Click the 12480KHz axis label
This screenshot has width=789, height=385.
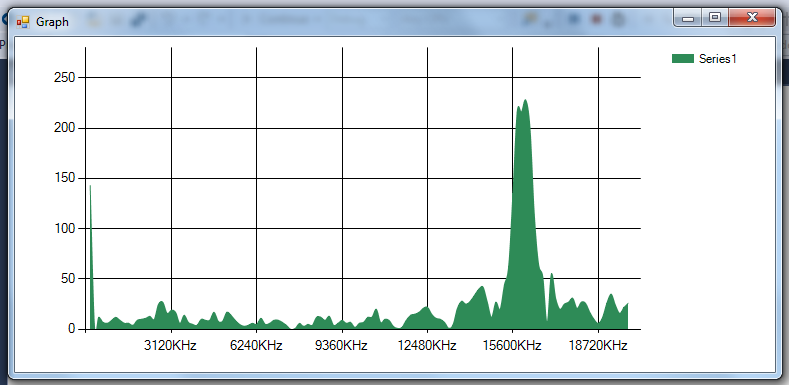[427, 346]
